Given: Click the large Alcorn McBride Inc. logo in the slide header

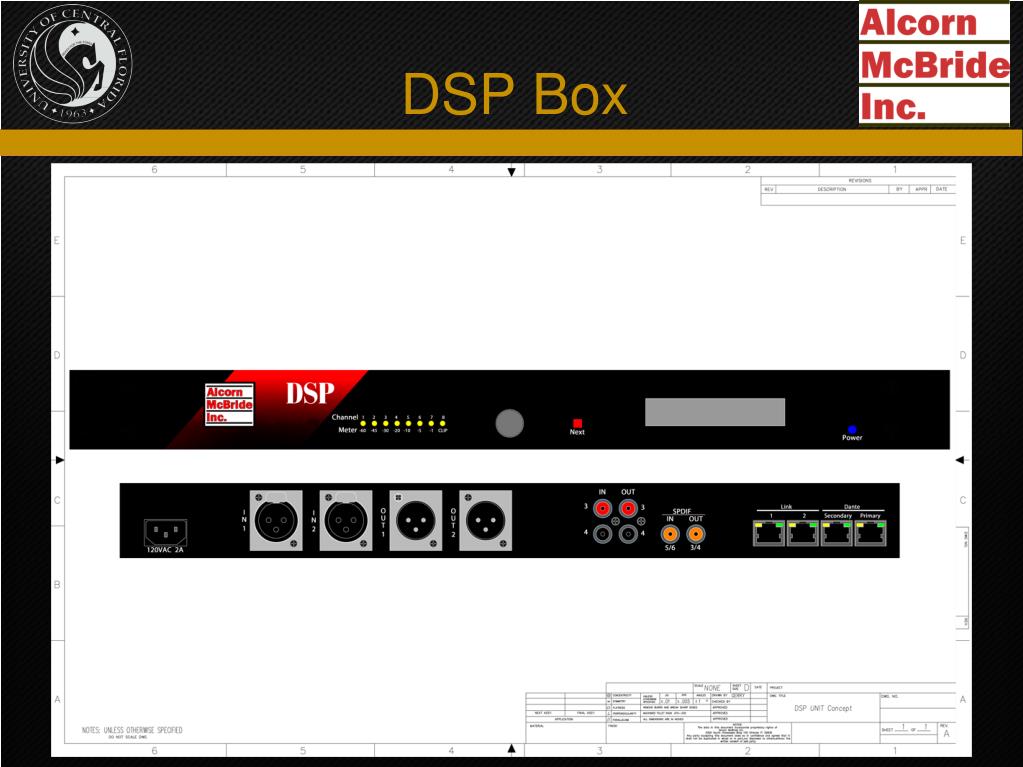Looking at the screenshot, I should coord(934,64).
